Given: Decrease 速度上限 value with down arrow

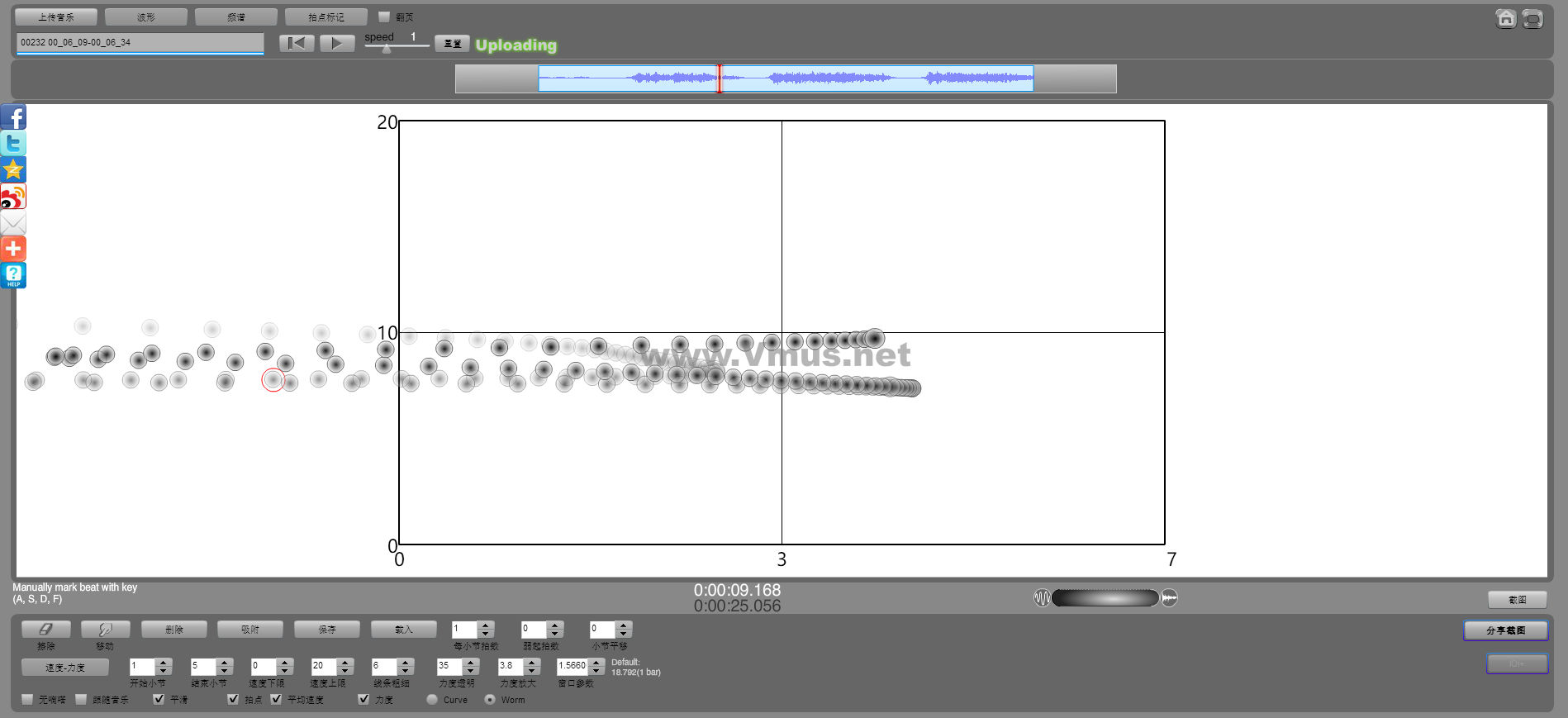Looking at the screenshot, I should 345,670.
